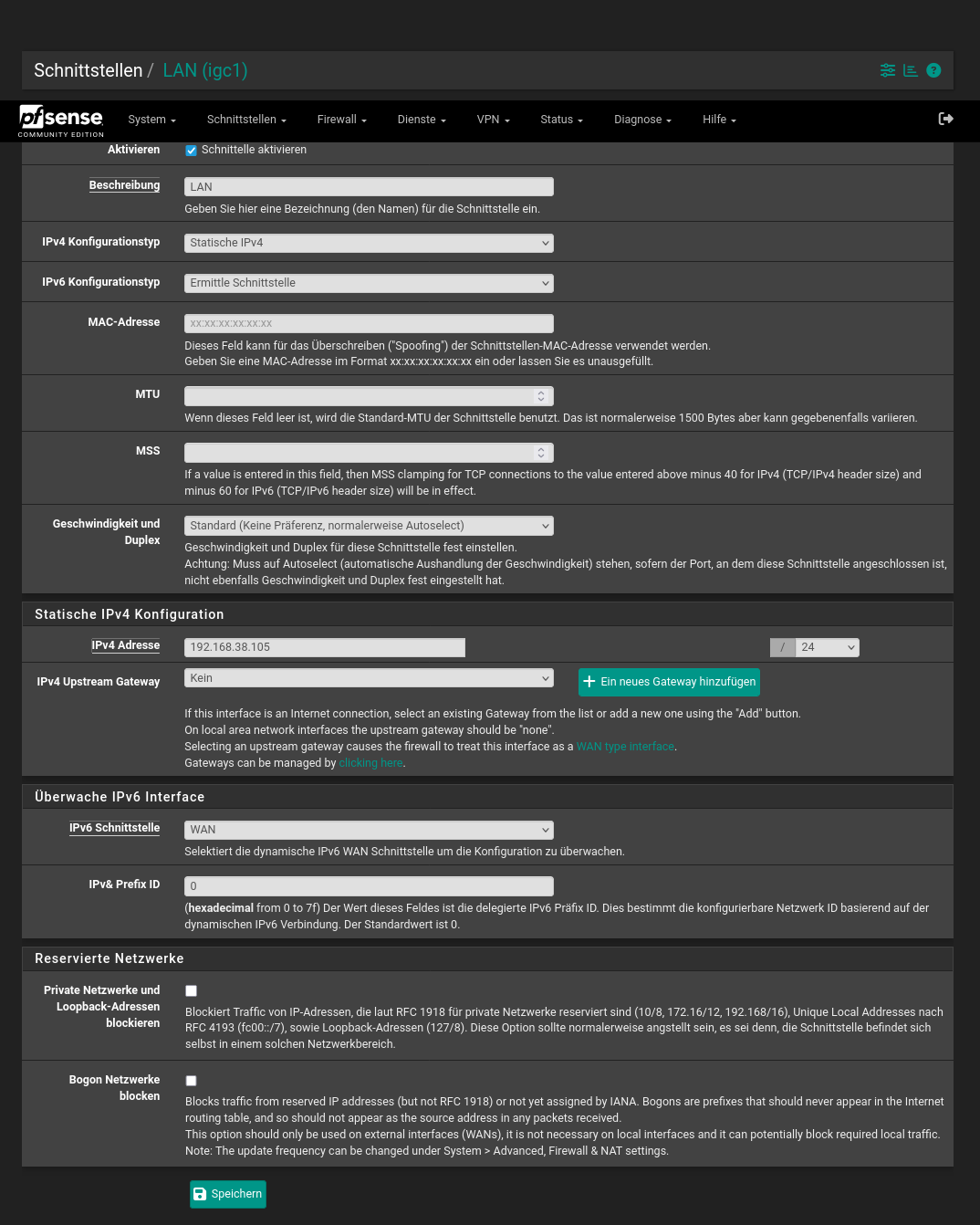Viewport: 980px width, 1225px height.
Task: Click the help question mark icon
Action: pos(933,70)
